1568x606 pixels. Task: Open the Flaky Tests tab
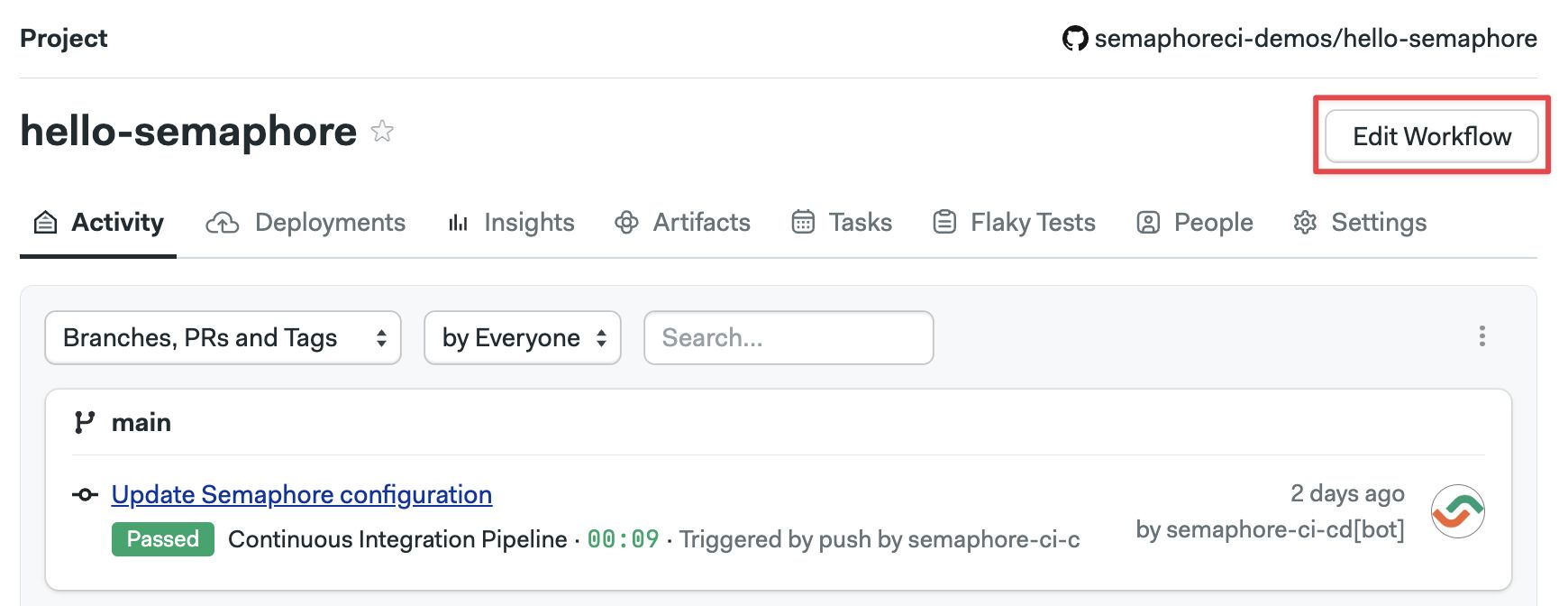(1014, 223)
